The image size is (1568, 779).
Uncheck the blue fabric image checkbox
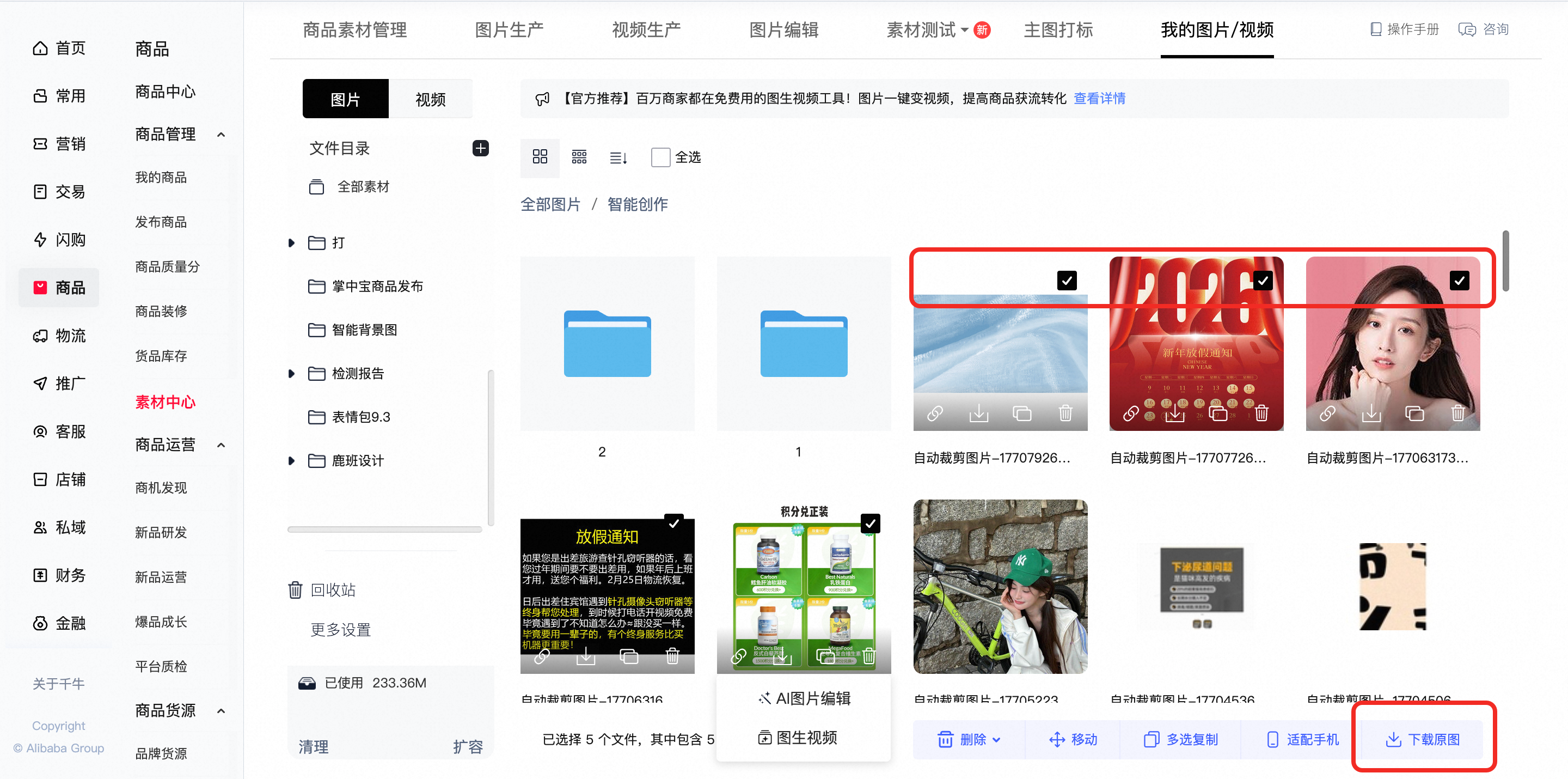coord(1067,280)
